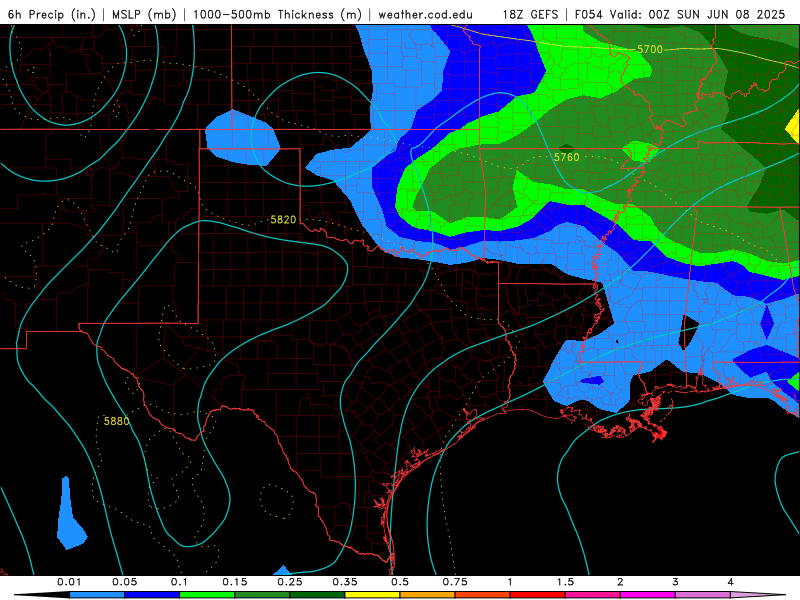Click the '0.75' legend value
Image resolution: width=800 pixels, height=600 pixels.
coord(455,582)
